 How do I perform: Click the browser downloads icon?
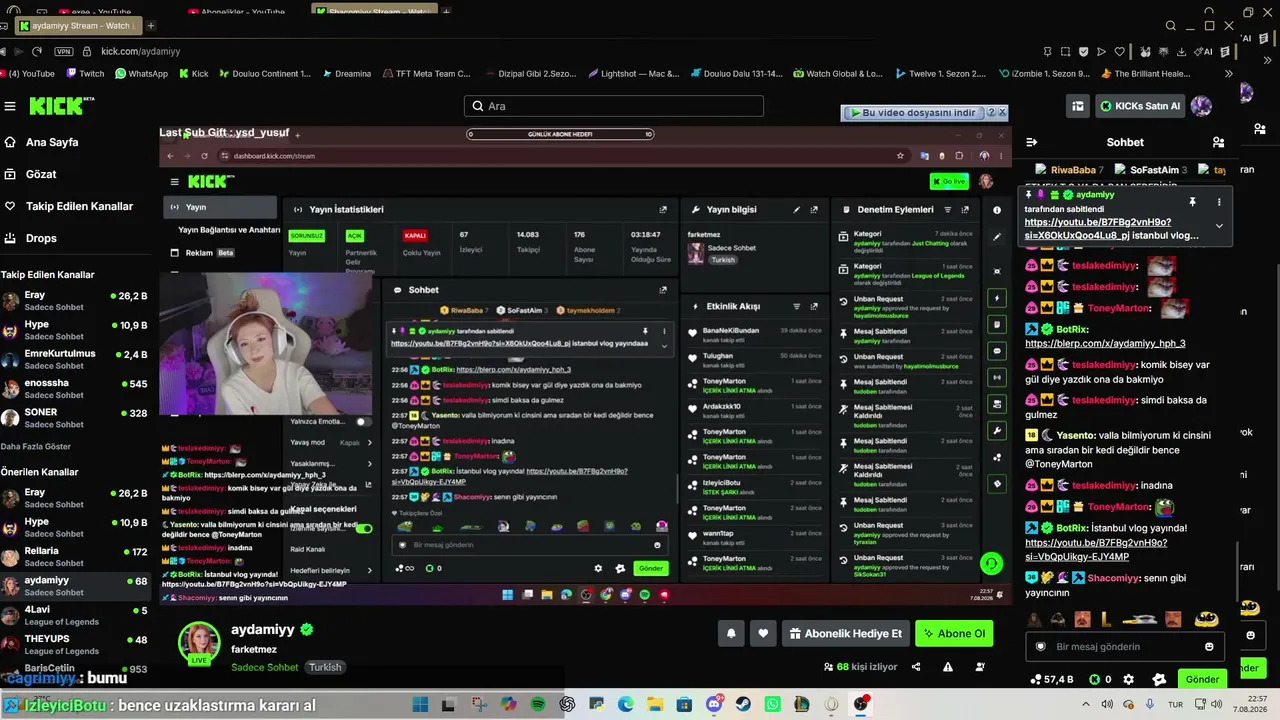tap(1181, 51)
